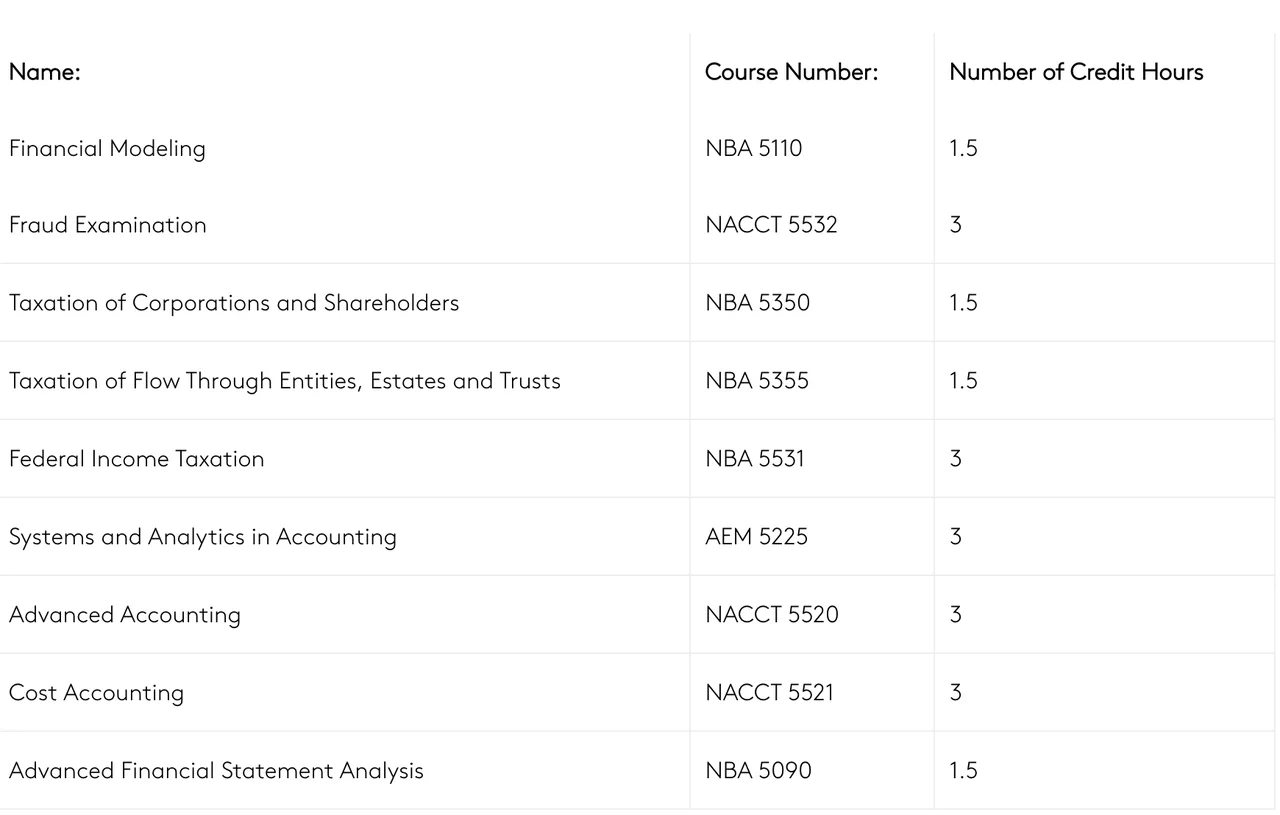Select the Financial Modeling course name

(x=107, y=149)
